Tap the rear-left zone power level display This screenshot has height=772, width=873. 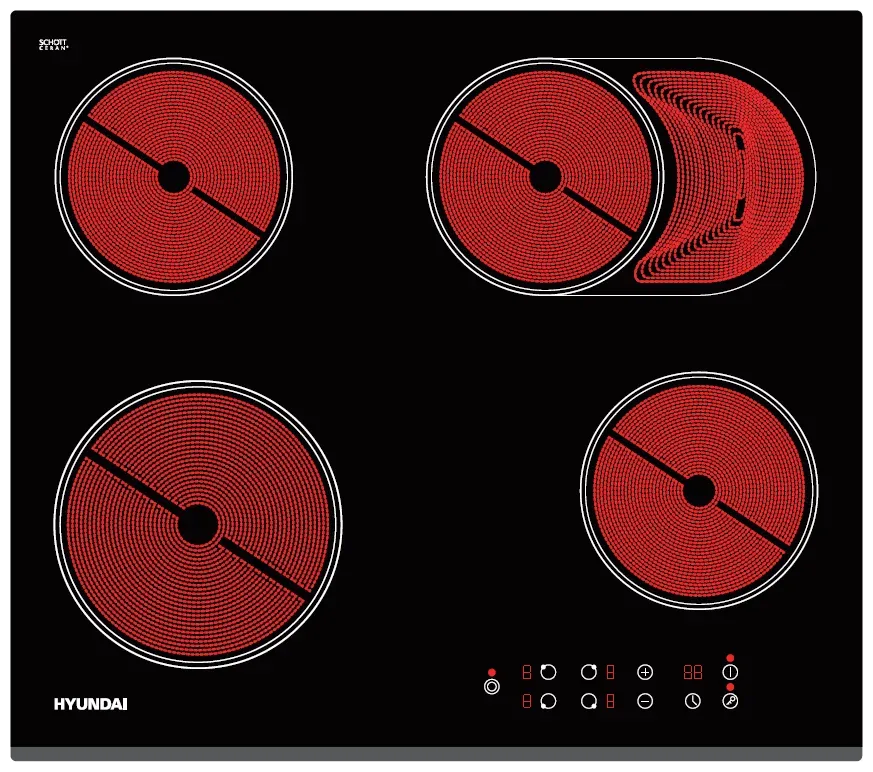pyautogui.click(x=527, y=672)
